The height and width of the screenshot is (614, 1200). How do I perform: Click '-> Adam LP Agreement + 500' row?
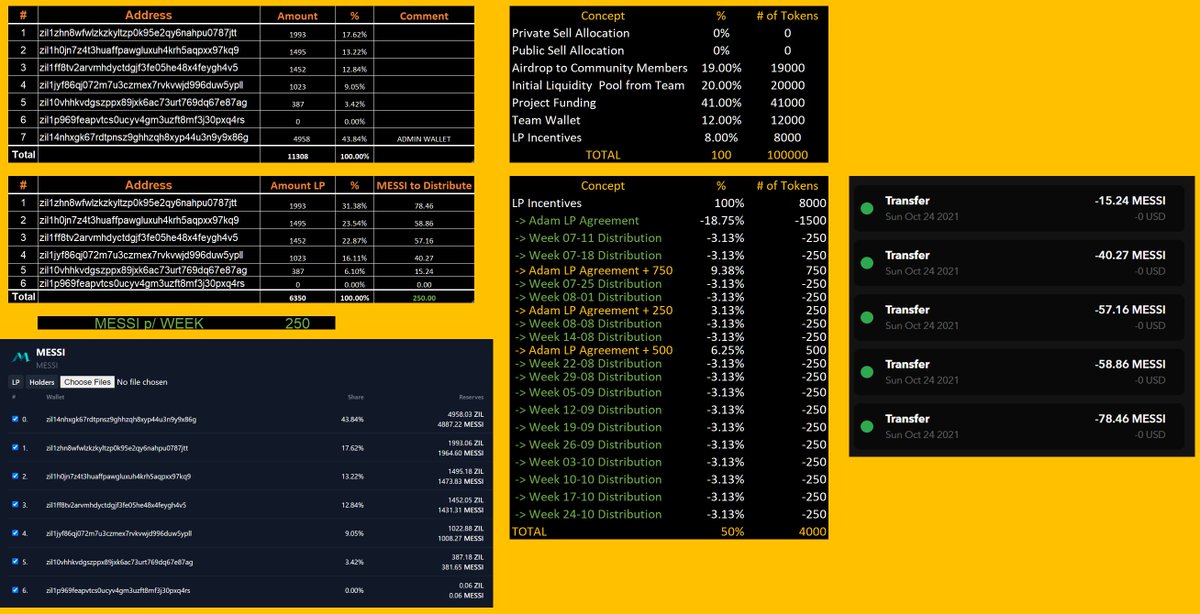point(593,350)
